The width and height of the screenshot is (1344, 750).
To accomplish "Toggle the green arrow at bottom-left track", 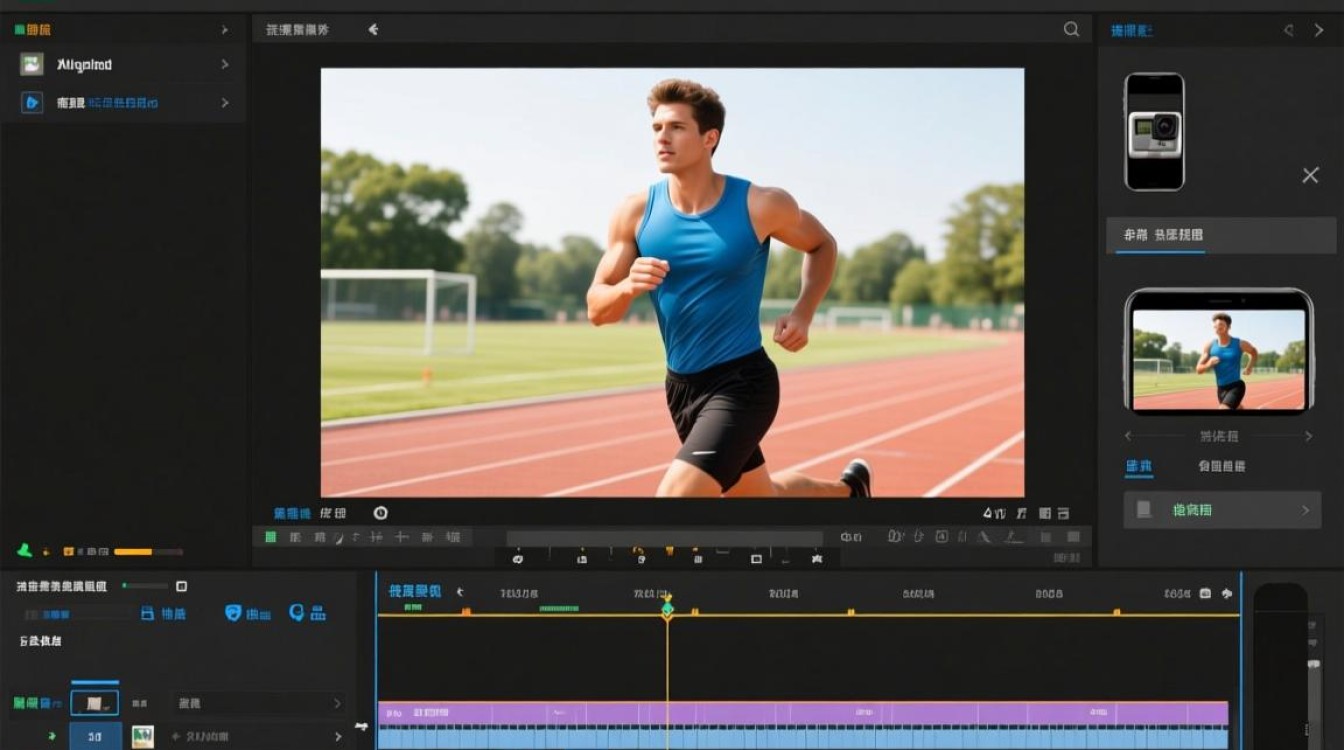I will [x=52, y=736].
